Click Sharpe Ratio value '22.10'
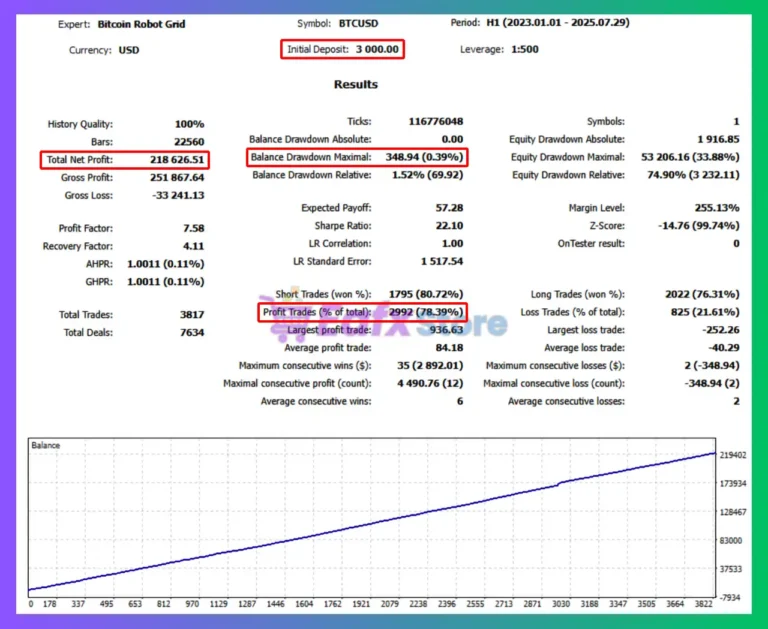Screen dimensions: 768x629 pyautogui.click(x=449, y=226)
